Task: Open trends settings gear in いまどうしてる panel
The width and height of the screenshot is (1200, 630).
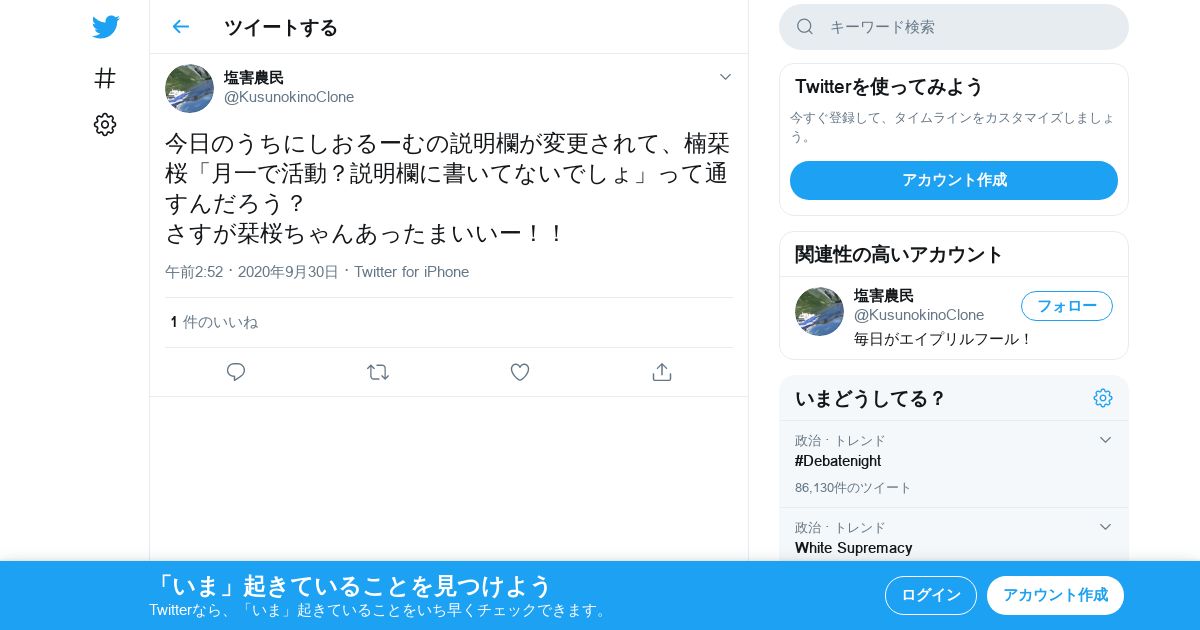Action: coord(1103,398)
